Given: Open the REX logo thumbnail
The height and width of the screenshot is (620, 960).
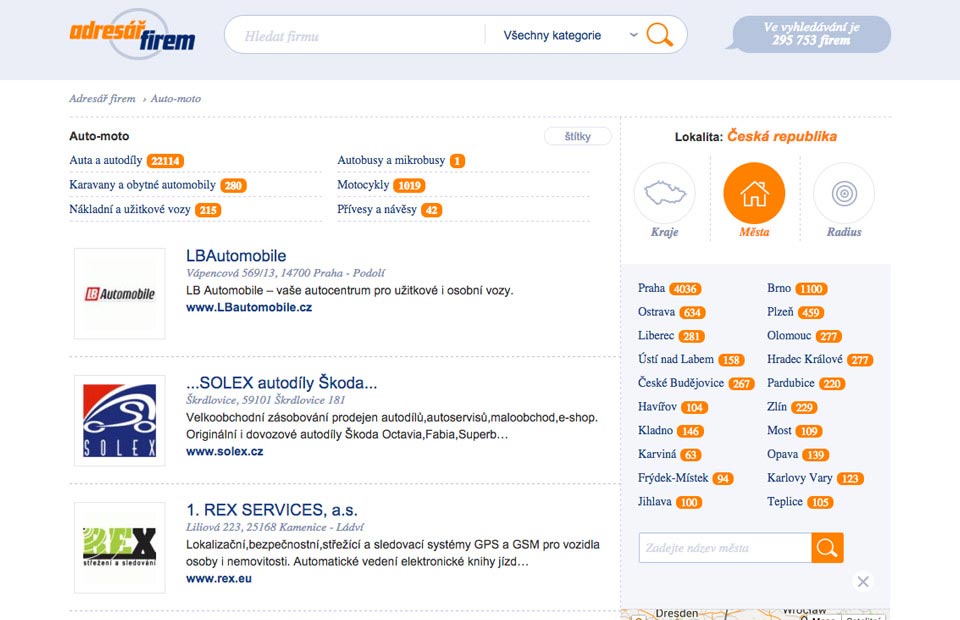Looking at the screenshot, I should click(x=120, y=546).
